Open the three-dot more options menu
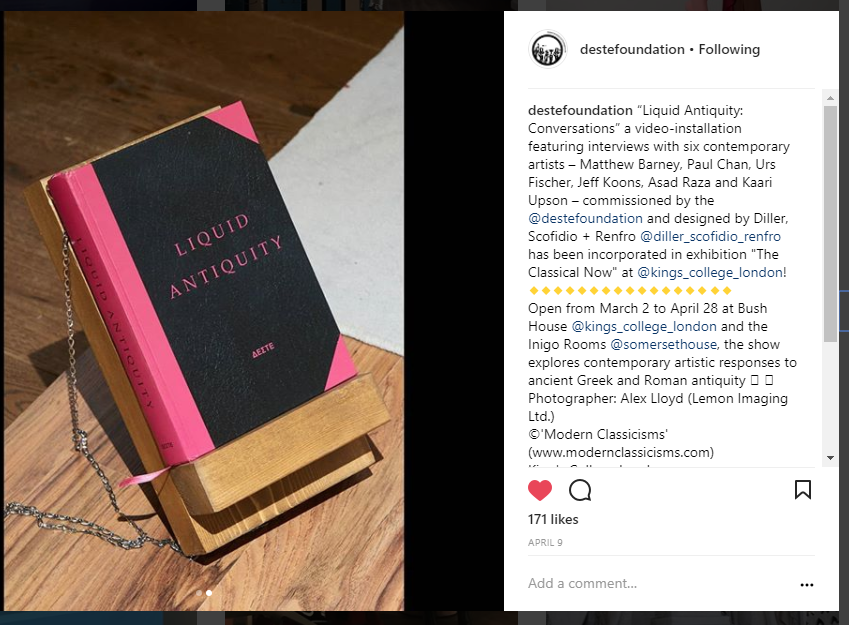The height and width of the screenshot is (625, 849). point(806,585)
